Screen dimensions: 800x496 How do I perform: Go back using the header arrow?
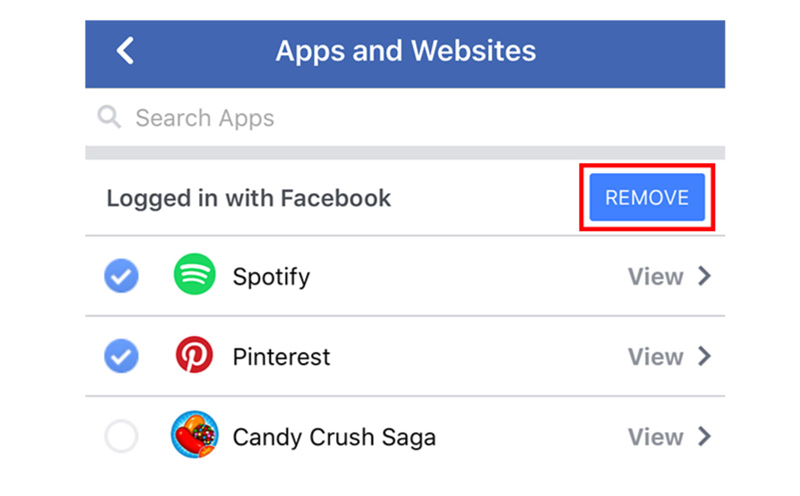coord(125,51)
